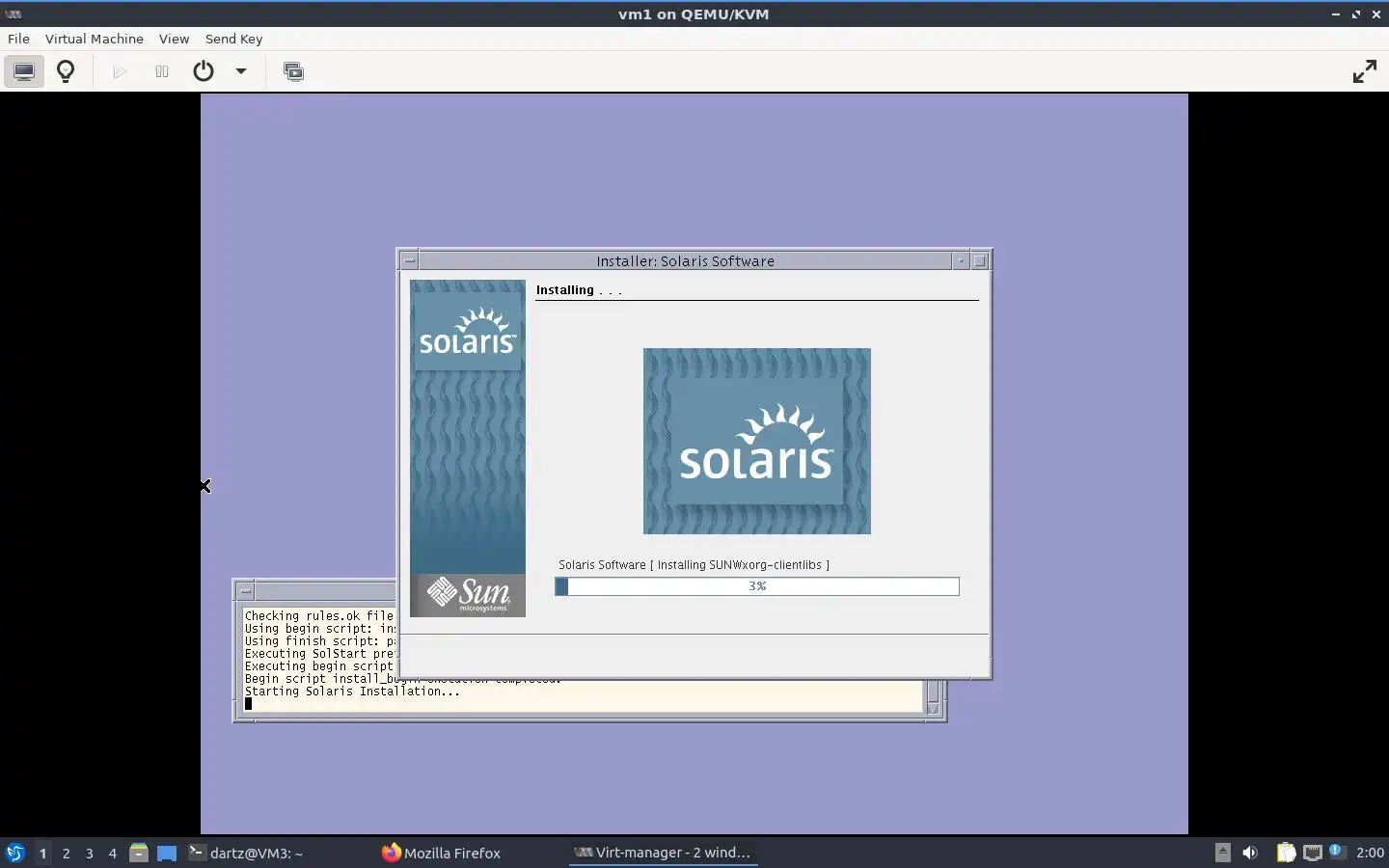Screen dimensions: 1389x868
Task: Switch to workspace 2
Action: click(66, 853)
